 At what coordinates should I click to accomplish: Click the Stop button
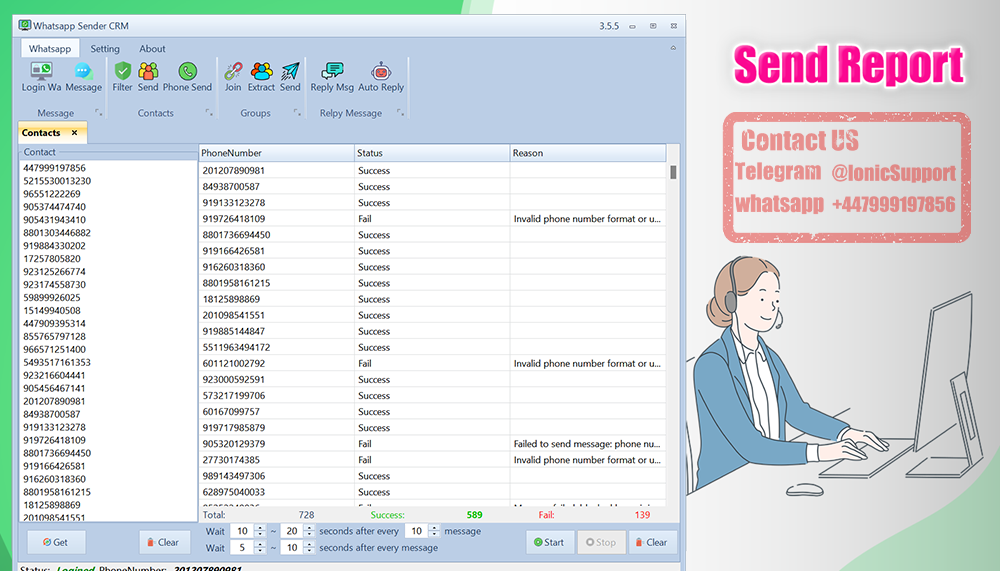coord(601,542)
